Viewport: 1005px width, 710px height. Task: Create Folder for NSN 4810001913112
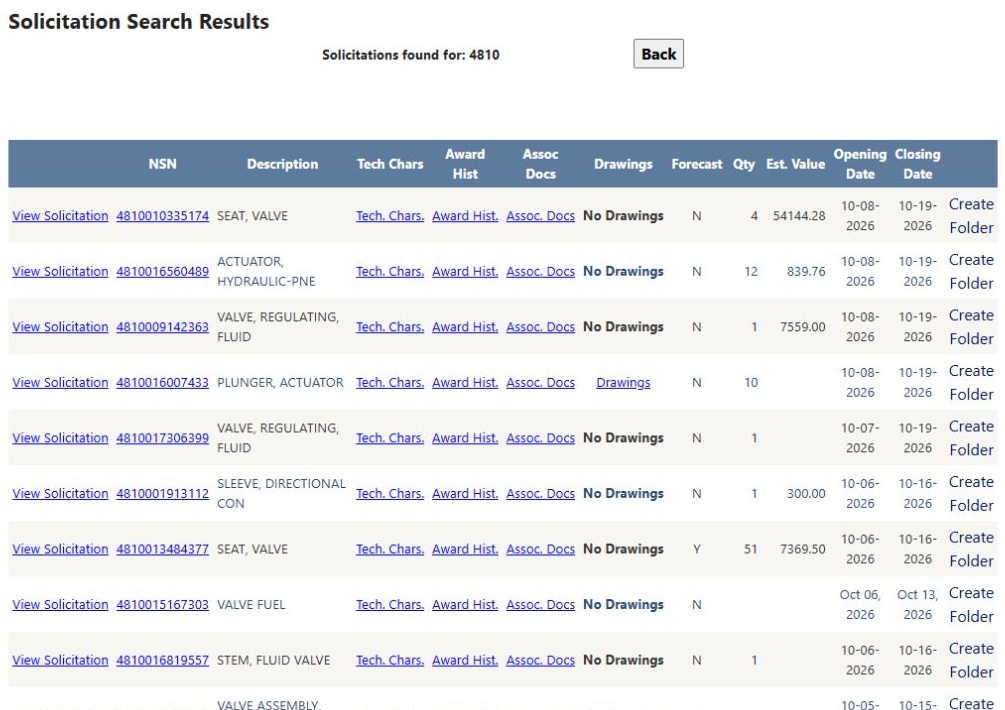971,494
